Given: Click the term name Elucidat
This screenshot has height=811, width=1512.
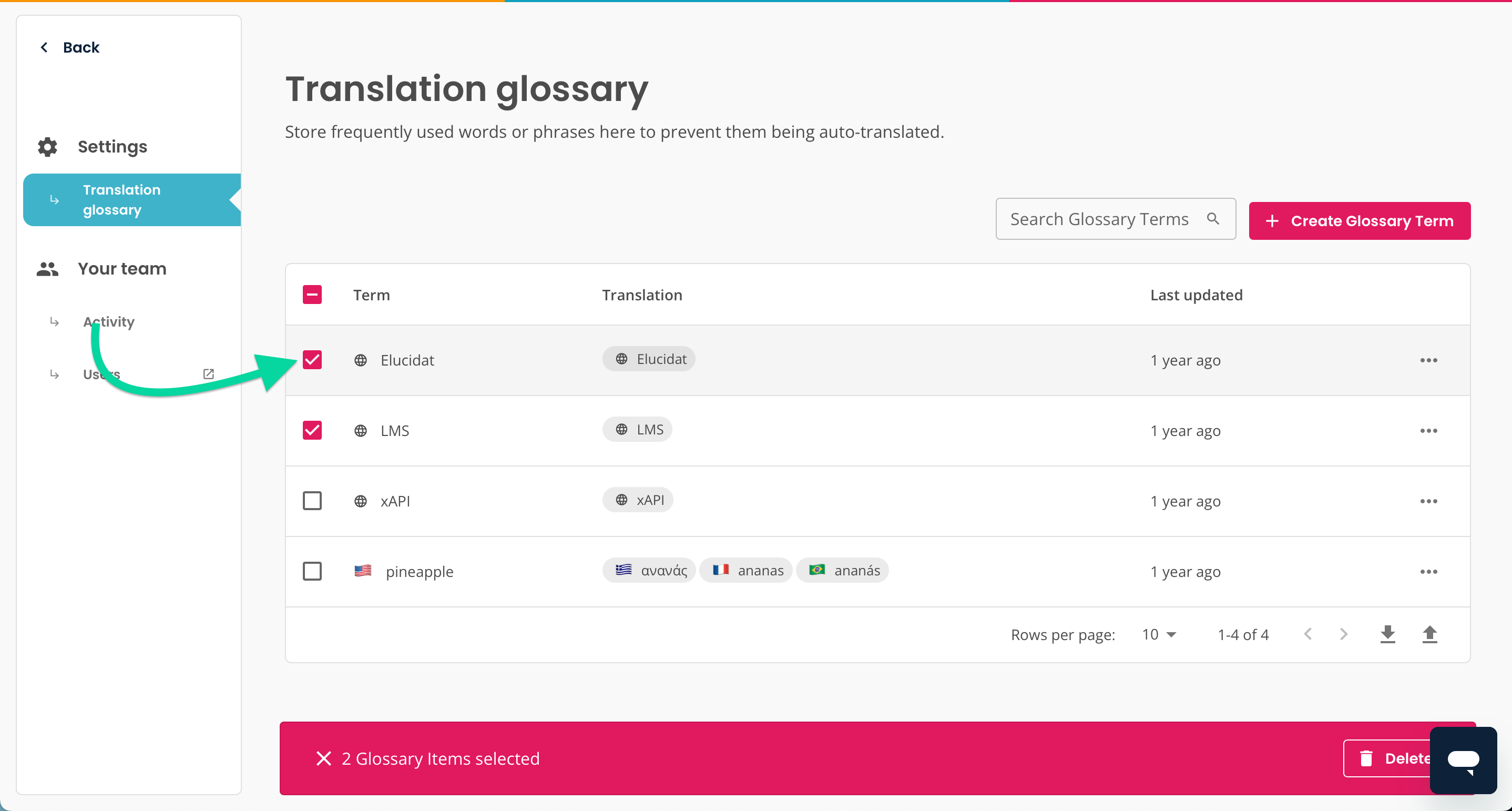Looking at the screenshot, I should [407, 360].
